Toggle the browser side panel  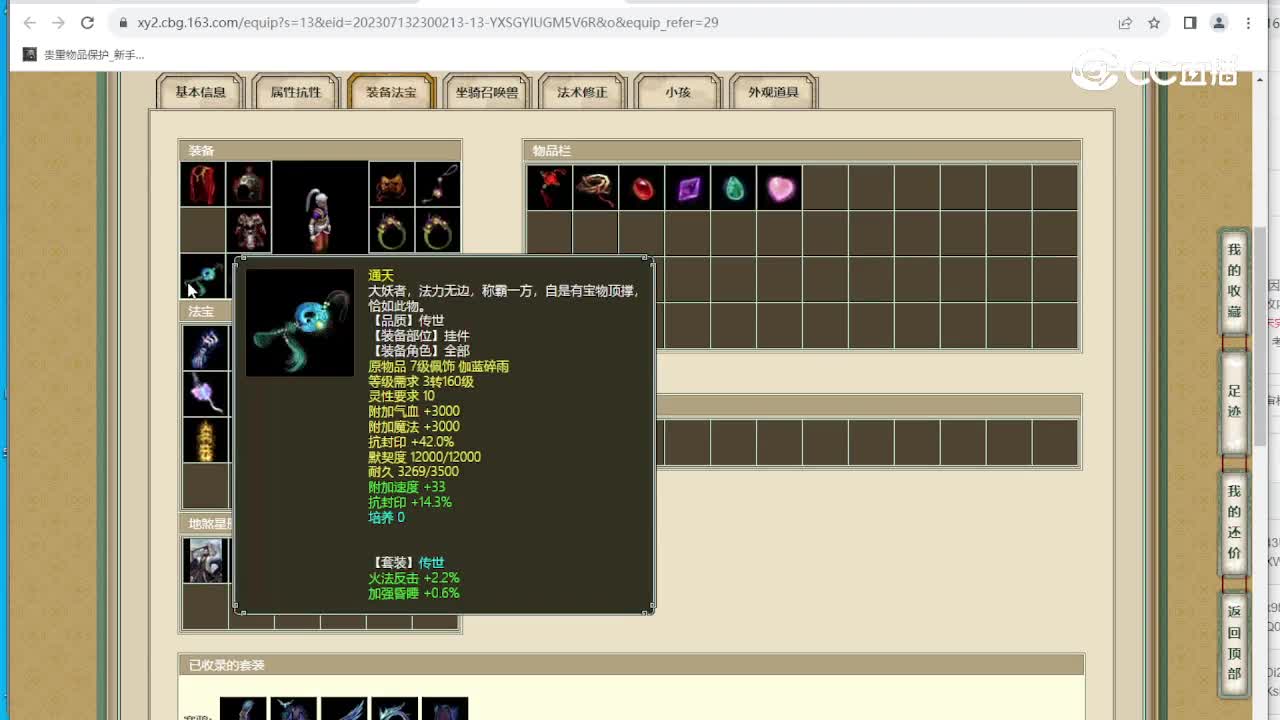pos(1190,22)
